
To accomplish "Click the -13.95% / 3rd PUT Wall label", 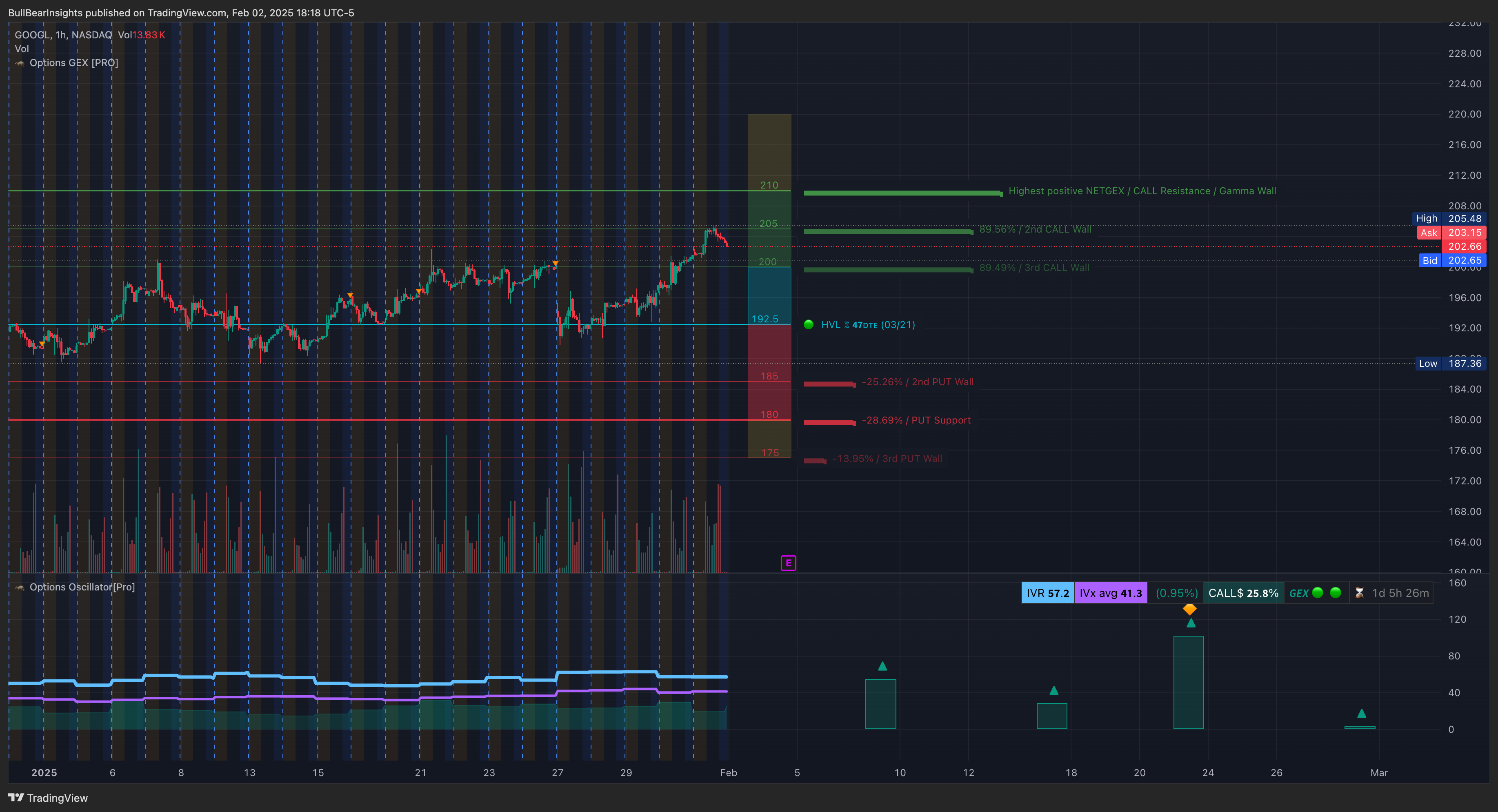I will click(x=887, y=459).
